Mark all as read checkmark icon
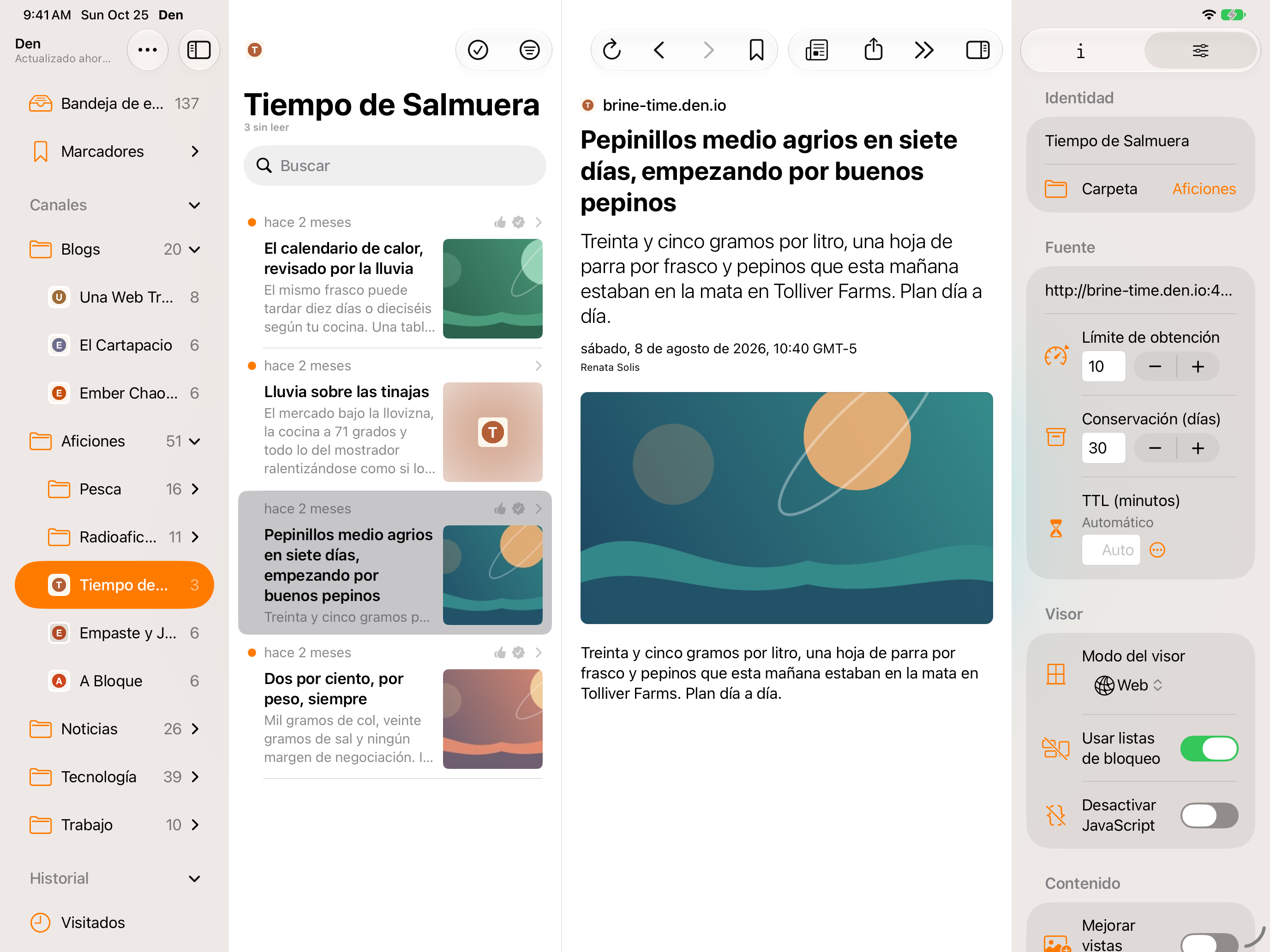Screen dimensions: 1270x952 click(x=478, y=50)
